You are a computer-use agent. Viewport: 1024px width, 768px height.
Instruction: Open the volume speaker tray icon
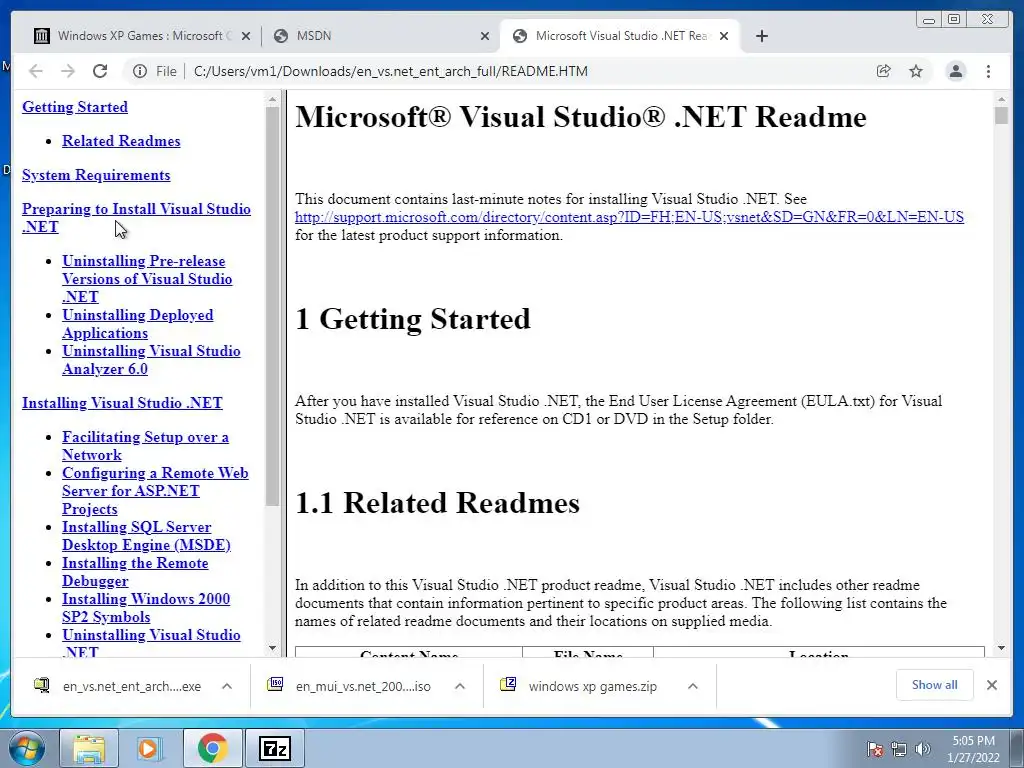[x=923, y=749]
